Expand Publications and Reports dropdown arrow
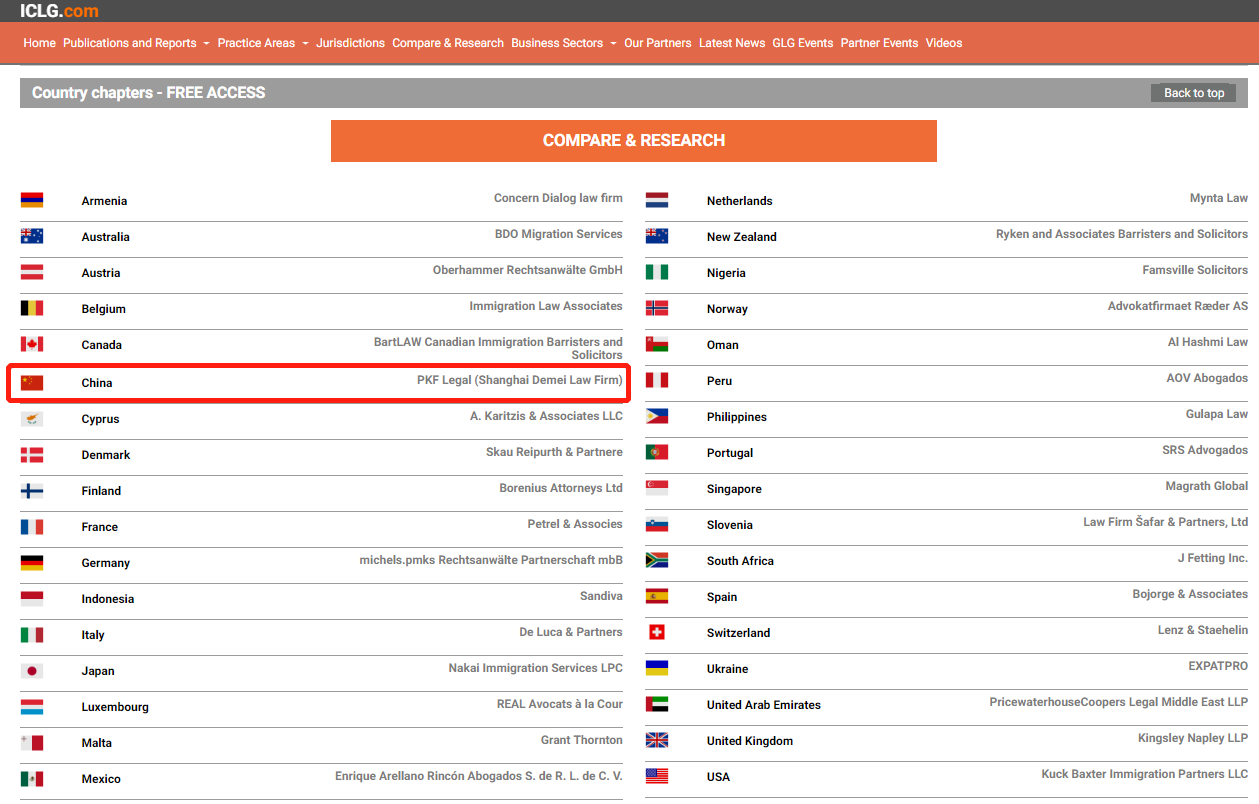 click(x=206, y=44)
